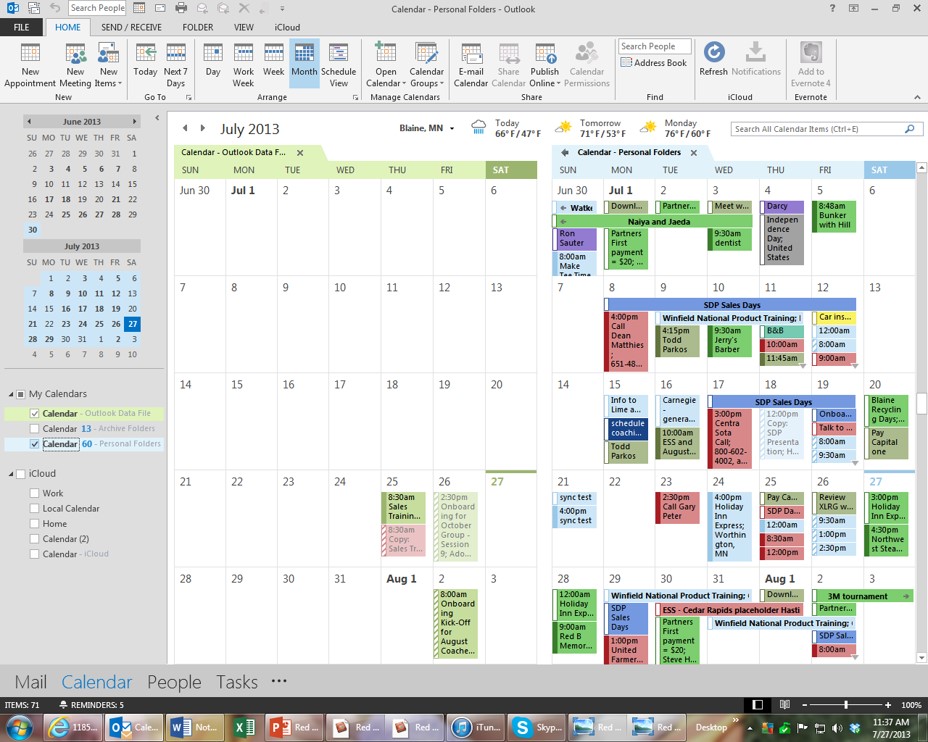Enable the Local Calendar checkbox
The height and width of the screenshot is (742, 928).
click(34, 508)
